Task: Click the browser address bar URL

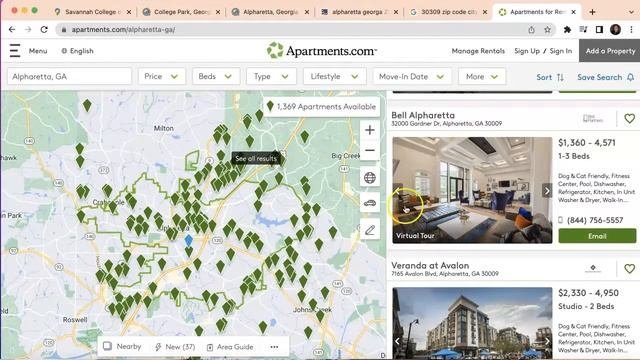Action: (123, 29)
